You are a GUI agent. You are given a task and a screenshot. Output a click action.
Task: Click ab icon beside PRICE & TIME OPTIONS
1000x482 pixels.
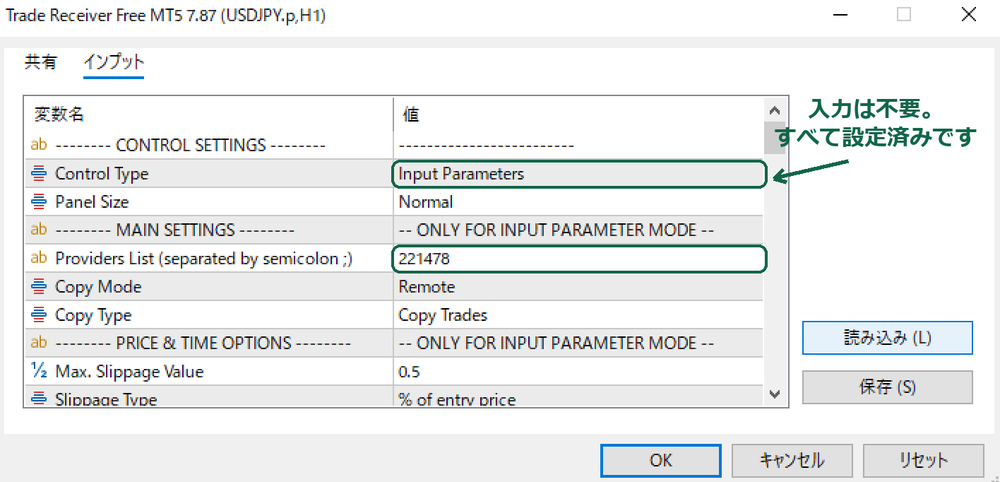point(39,343)
